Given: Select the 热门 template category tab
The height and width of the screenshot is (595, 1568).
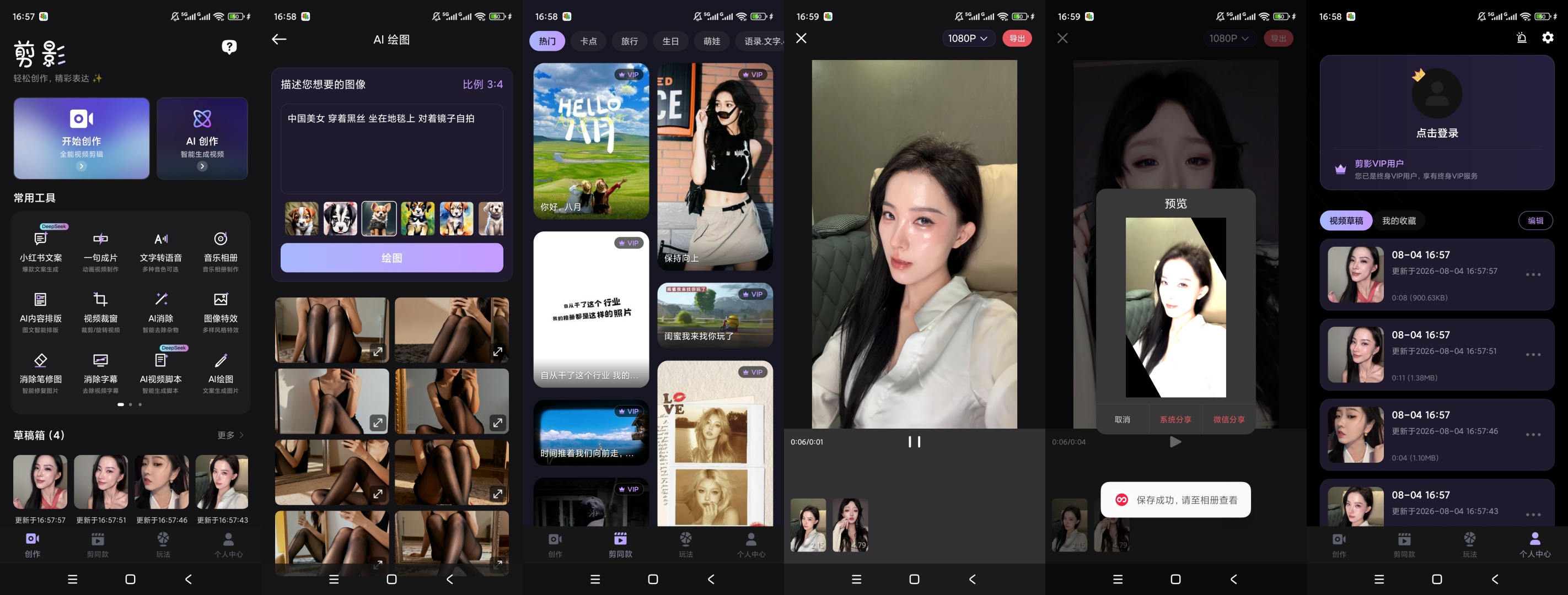Looking at the screenshot, I should (x=547, y=41).
